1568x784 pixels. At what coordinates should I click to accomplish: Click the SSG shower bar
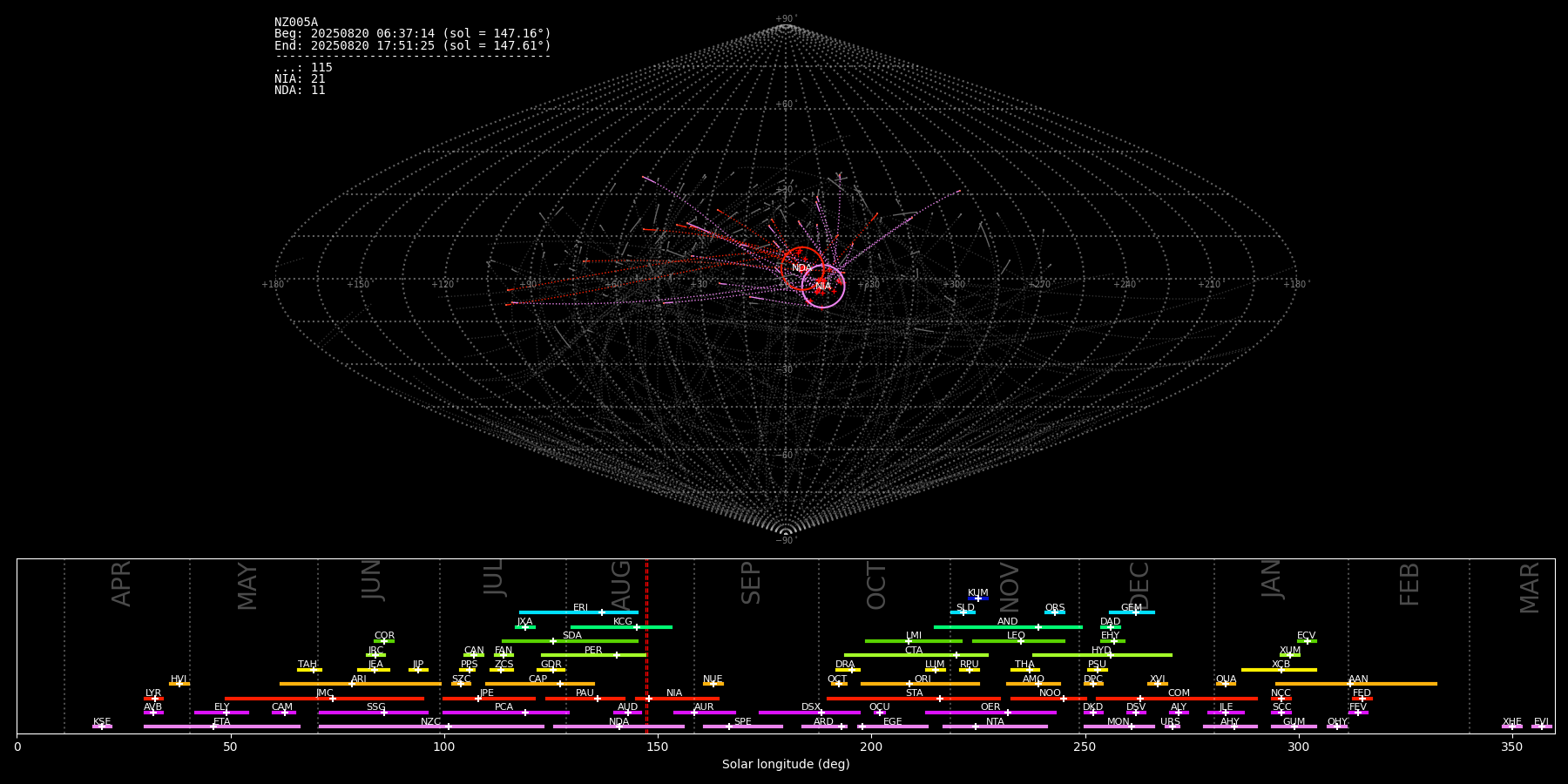coord(373,713)
